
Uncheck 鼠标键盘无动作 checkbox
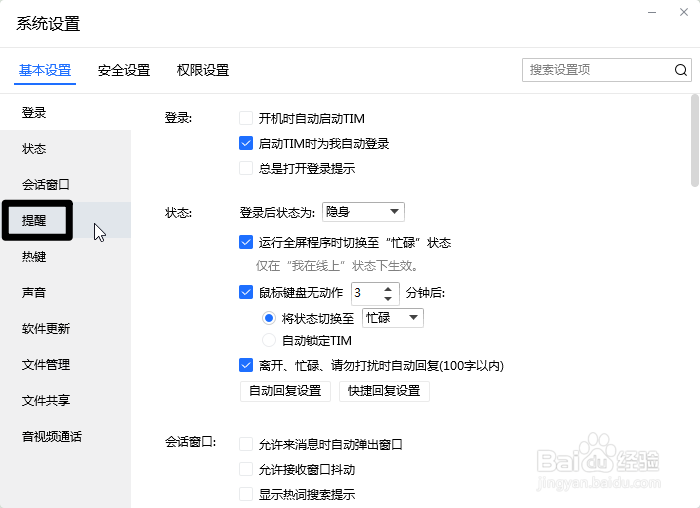tap(246, 292)
